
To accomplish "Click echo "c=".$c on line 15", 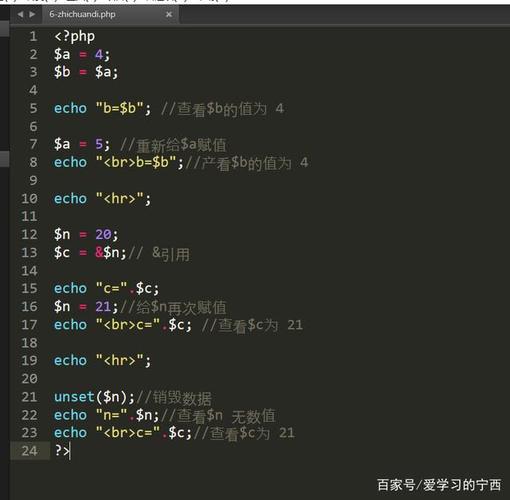I will tap(107, 288).
